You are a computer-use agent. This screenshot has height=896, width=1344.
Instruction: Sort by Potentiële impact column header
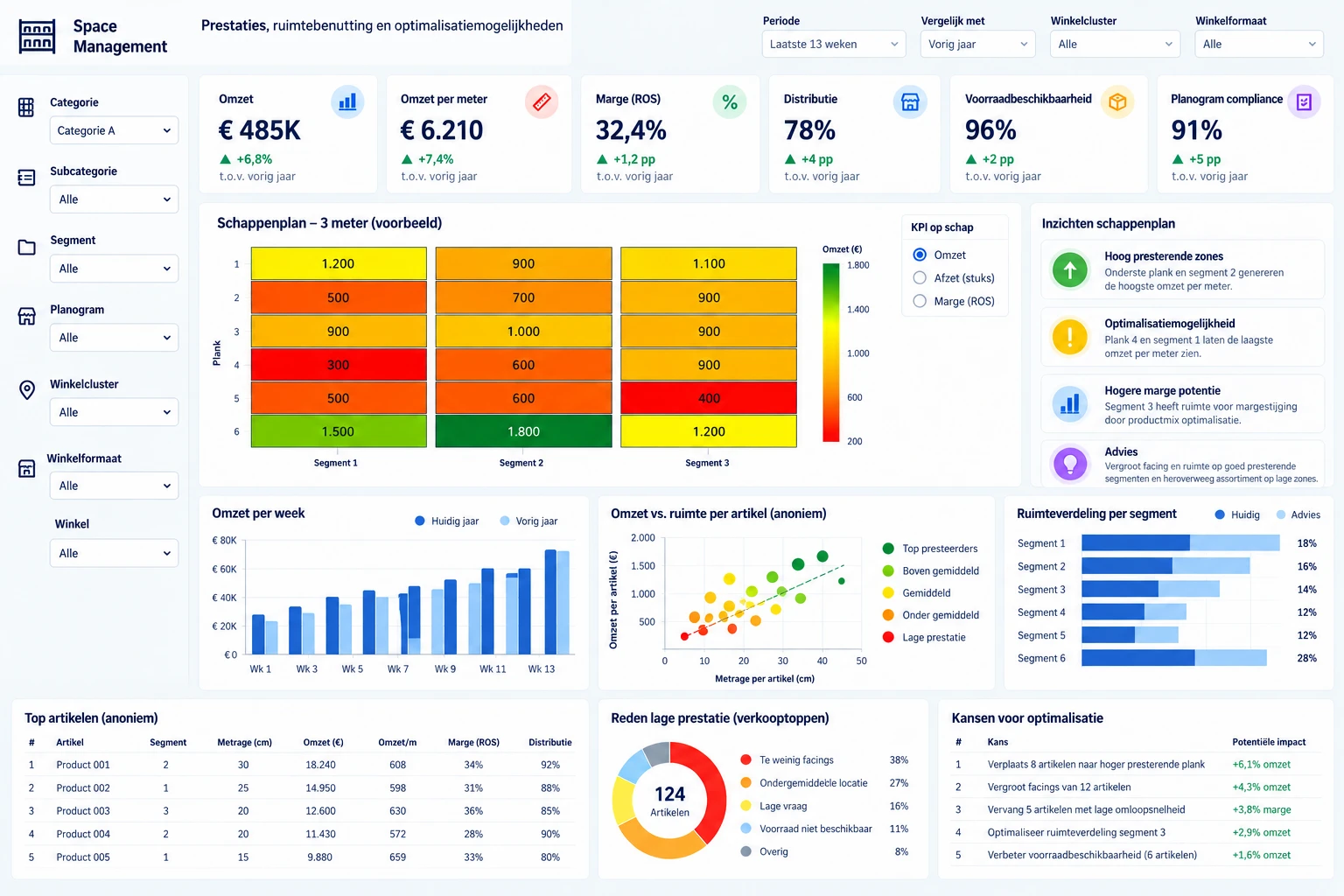pos(1269,742)
